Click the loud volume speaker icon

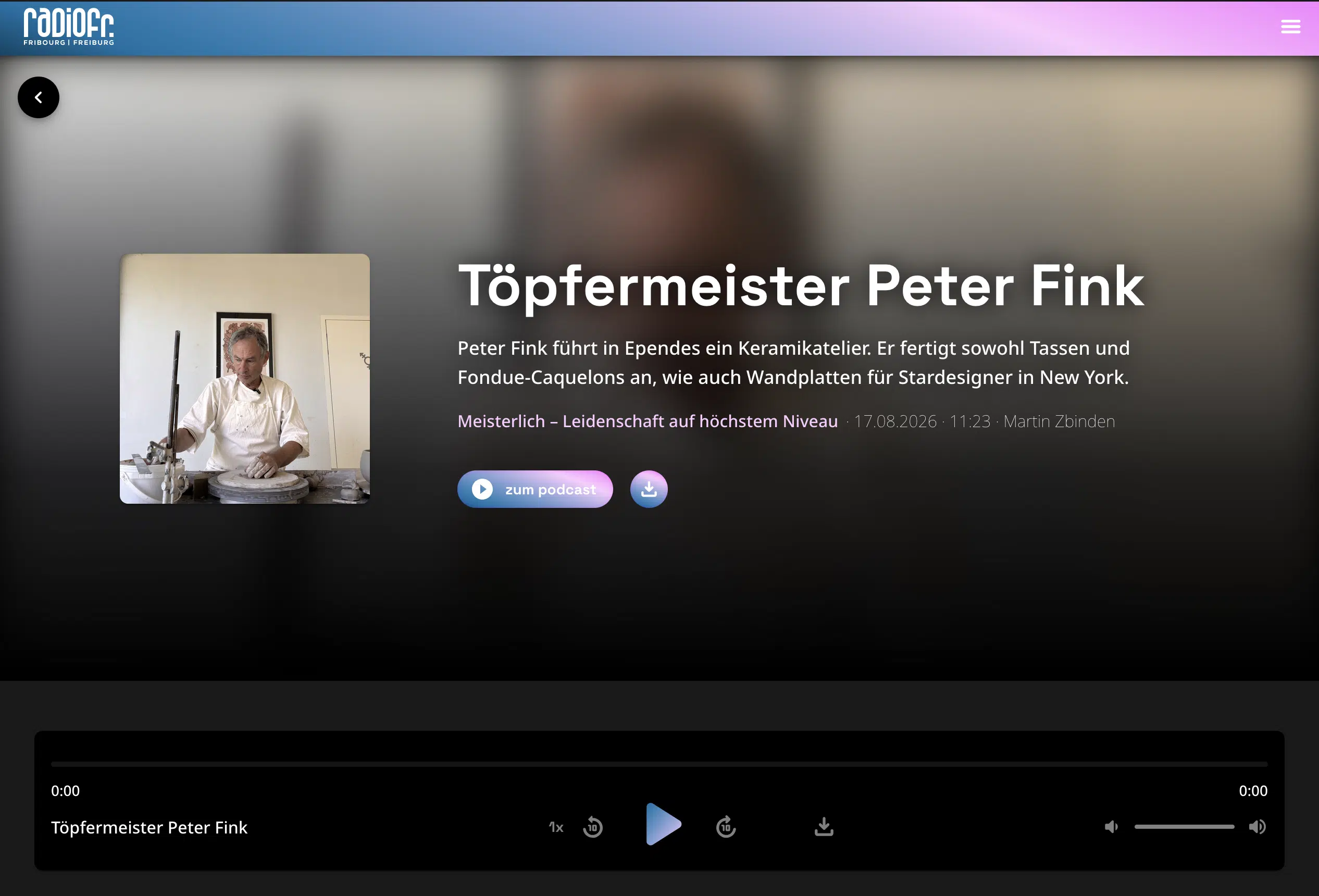[x=1257, y=827]
